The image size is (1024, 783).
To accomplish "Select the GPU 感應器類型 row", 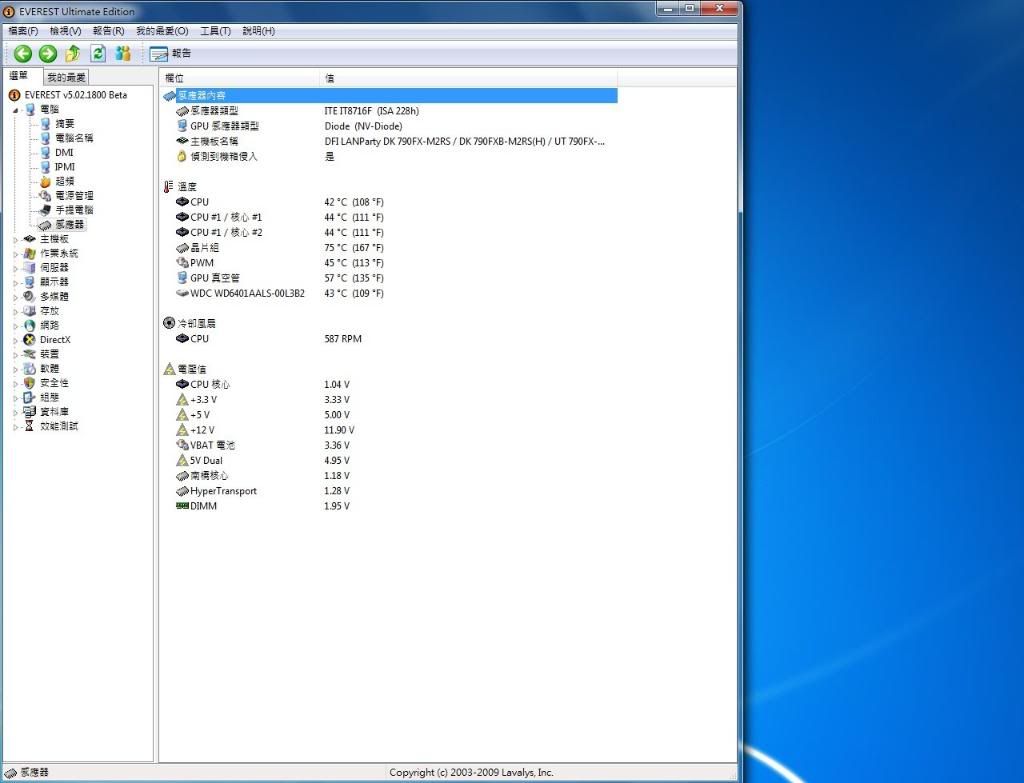I will point(390,126).
